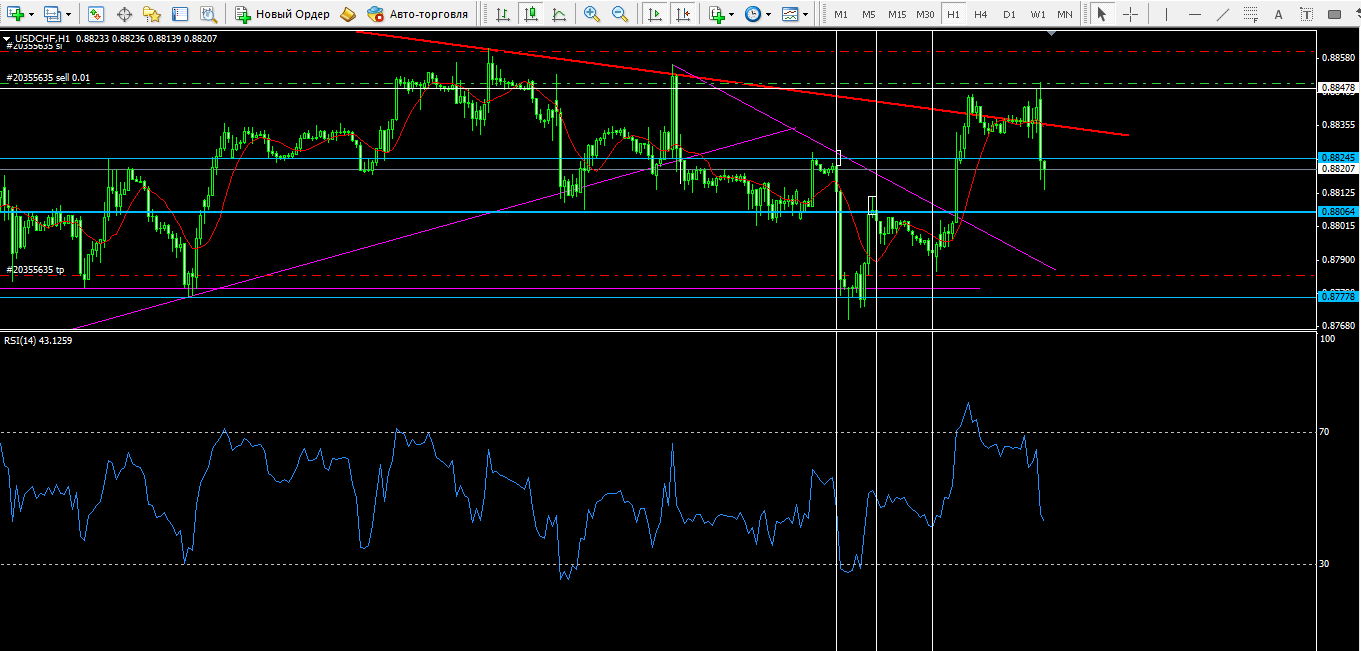The height and width of the screenshot is (651, 1361).
Task: Select the trendline drawing tool
Action: tap(1222, 14)
